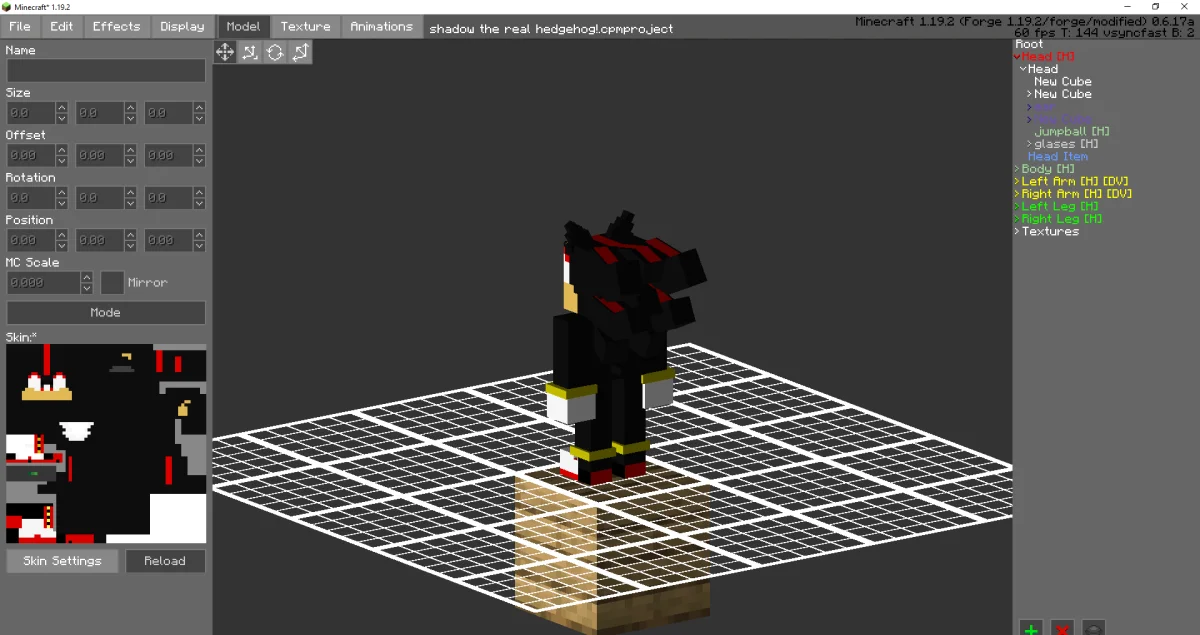Select the glases [H] tree label
The width and height of the screenshot is (1200, 635).
(x=1066, y=144)
